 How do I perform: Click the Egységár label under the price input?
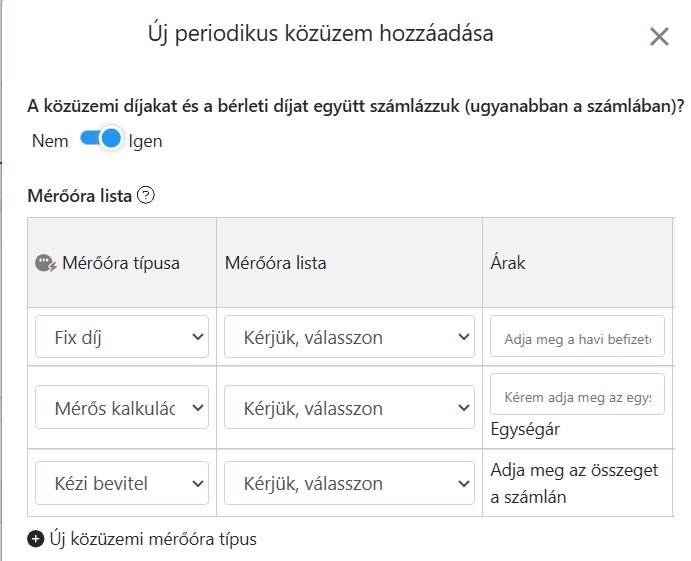[525, 429]
